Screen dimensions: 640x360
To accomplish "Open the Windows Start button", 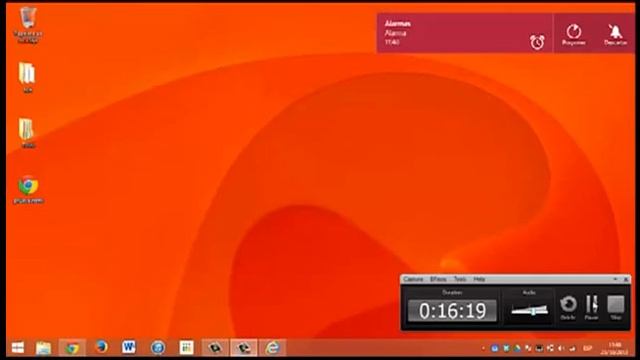I will [x=18, y=348].
